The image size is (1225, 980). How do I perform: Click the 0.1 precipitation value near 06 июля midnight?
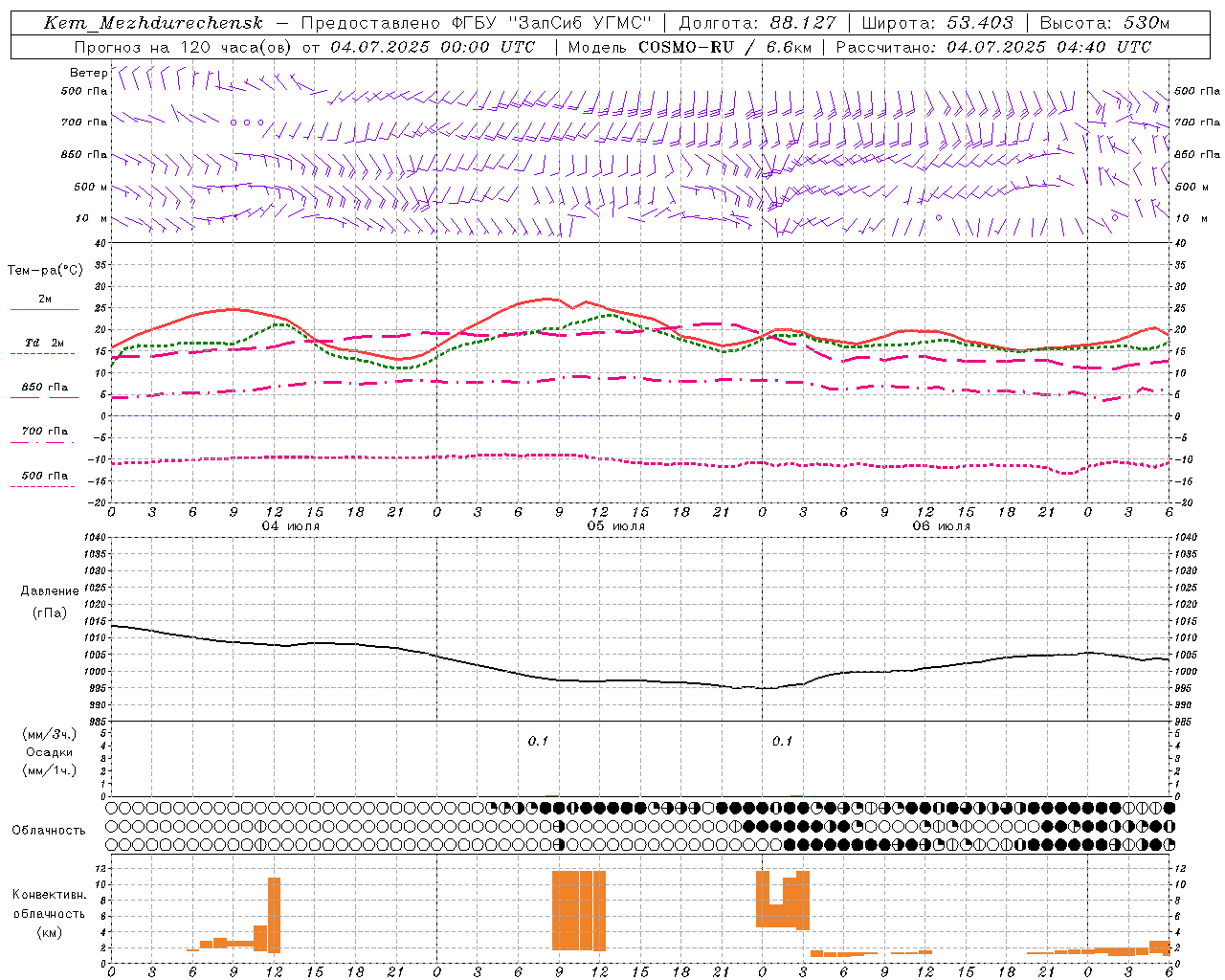coord(783,741)
